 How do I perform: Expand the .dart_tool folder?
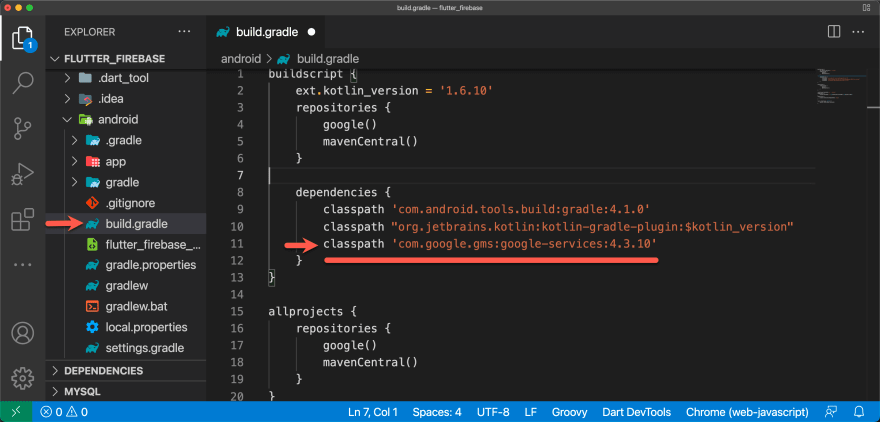pos(68,78)
